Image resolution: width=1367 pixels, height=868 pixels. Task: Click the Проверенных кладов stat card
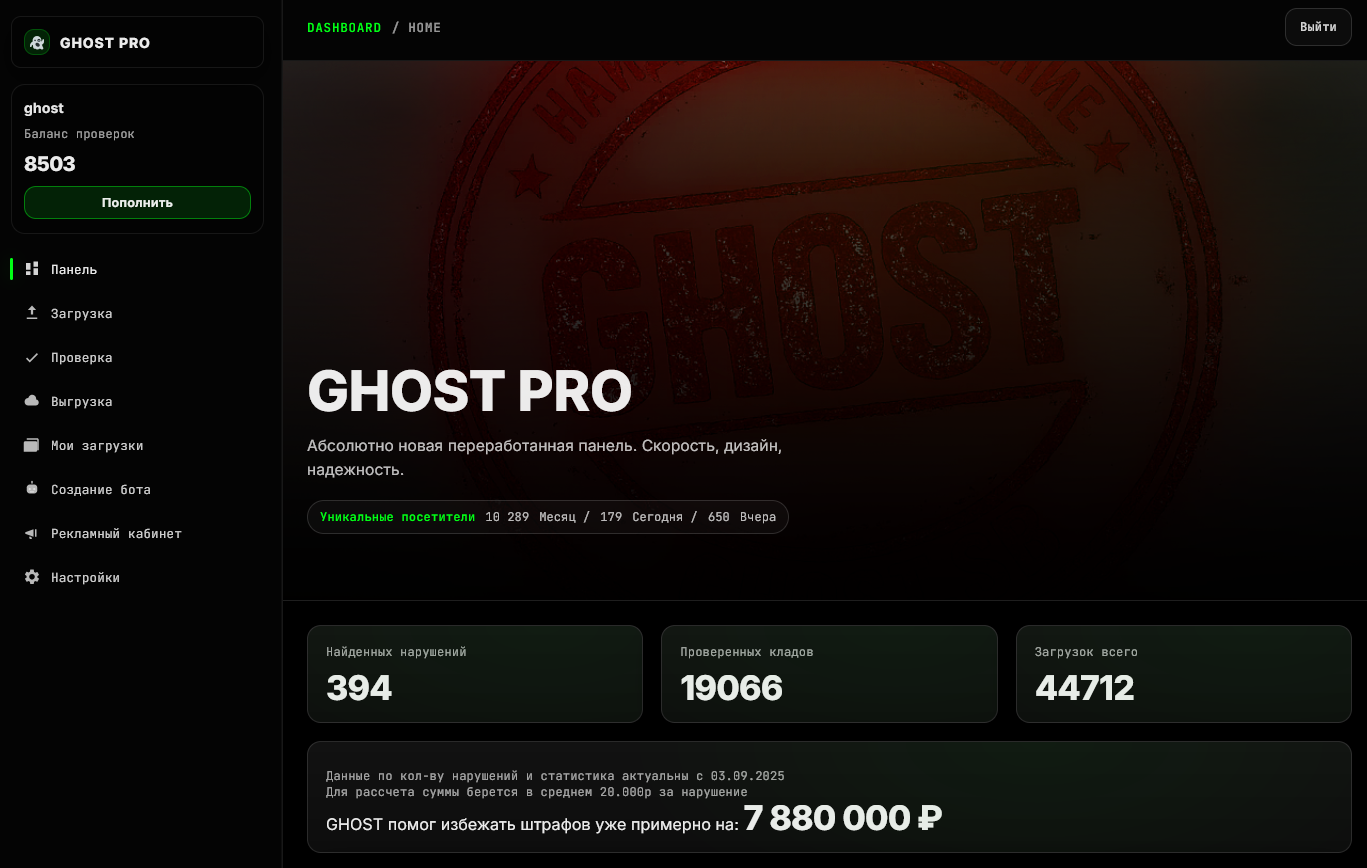pos(829,674)
